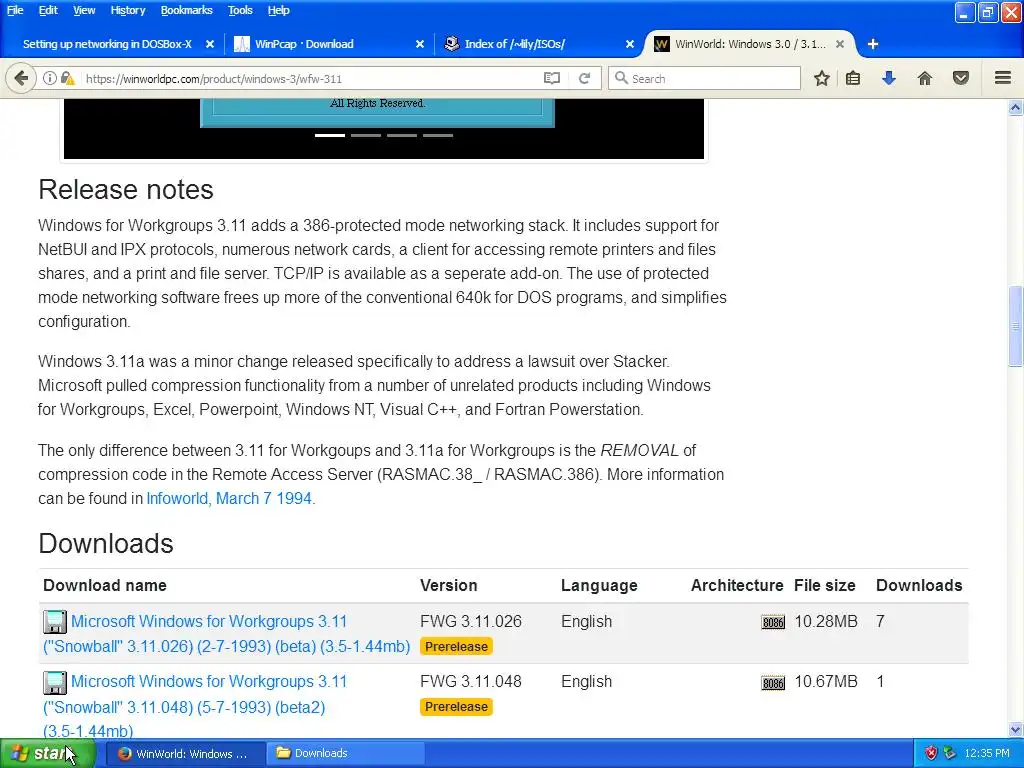The image size is (1024, 768).
Task: Select the third screenshot carousel indicator
Action: point(402,135)
